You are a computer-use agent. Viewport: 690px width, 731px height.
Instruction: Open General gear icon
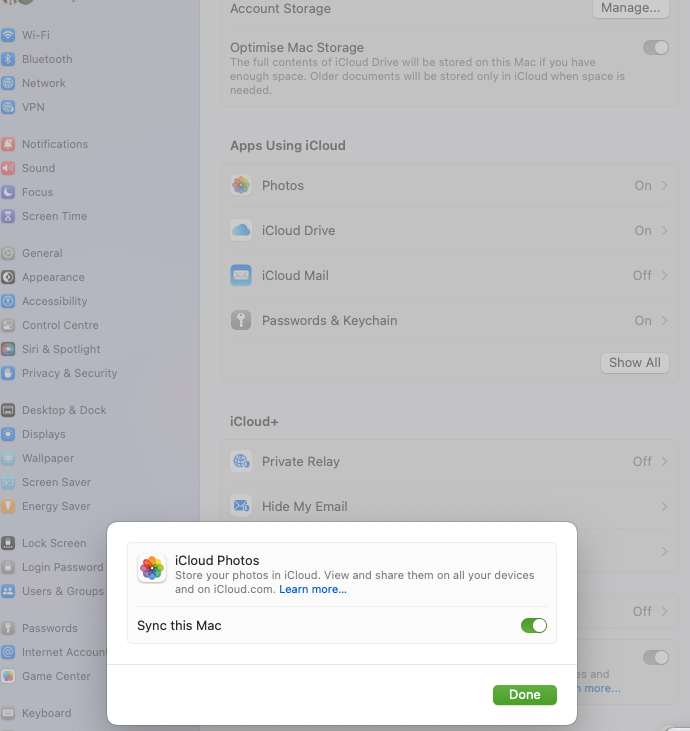pyautogui.click(x=8, y=253)
